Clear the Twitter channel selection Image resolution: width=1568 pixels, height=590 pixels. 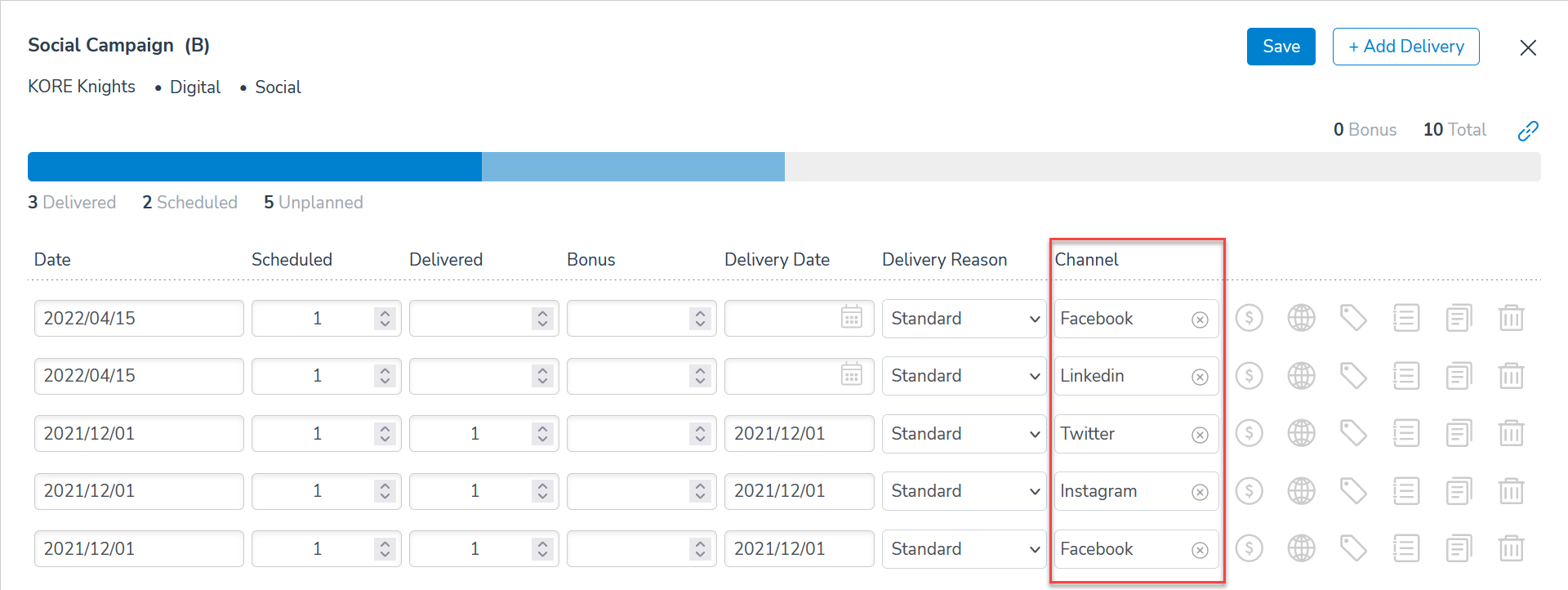click(1200, 435)
